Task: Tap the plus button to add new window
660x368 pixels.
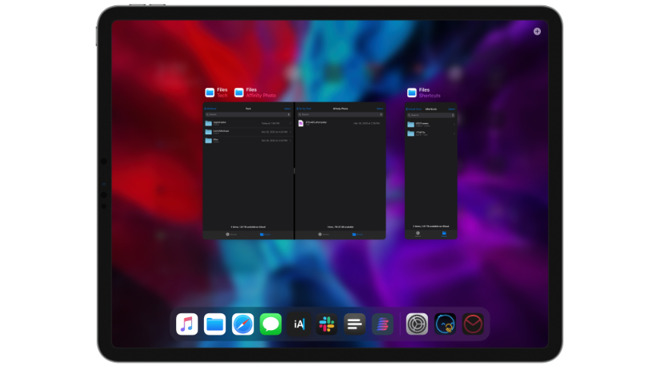Action: 537,32
